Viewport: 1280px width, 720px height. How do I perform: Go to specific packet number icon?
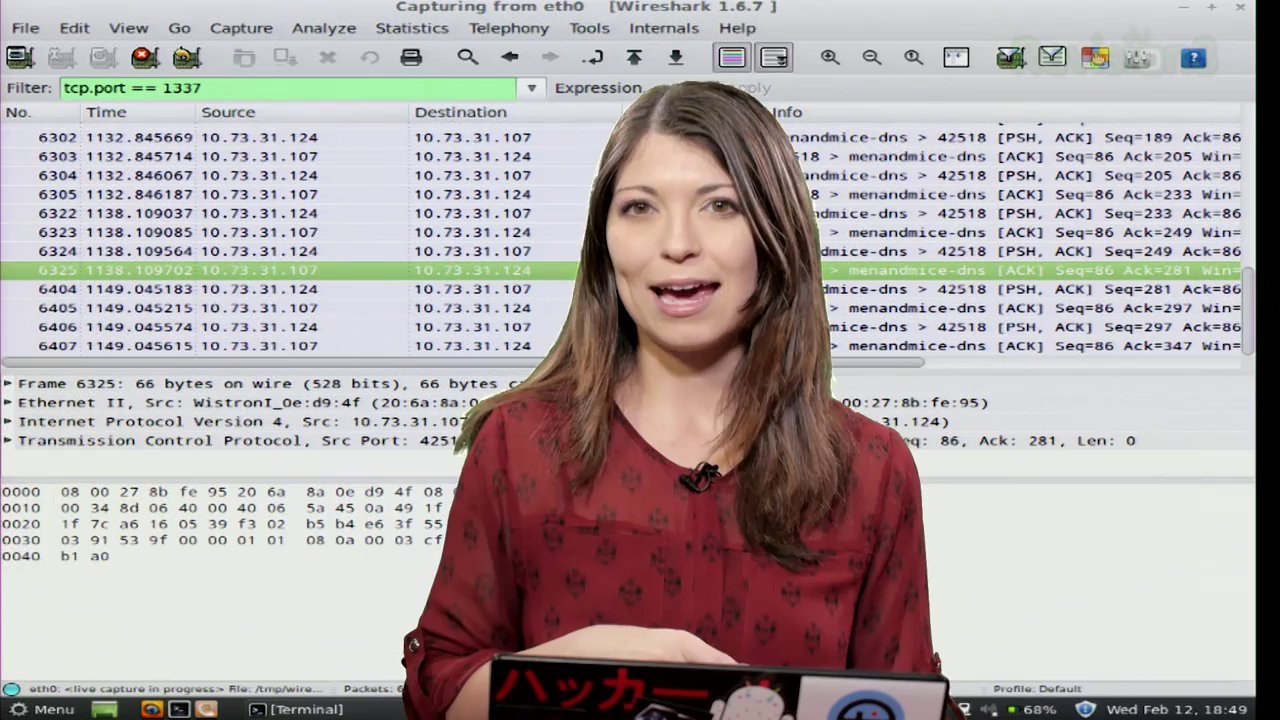tap(593, 57)
